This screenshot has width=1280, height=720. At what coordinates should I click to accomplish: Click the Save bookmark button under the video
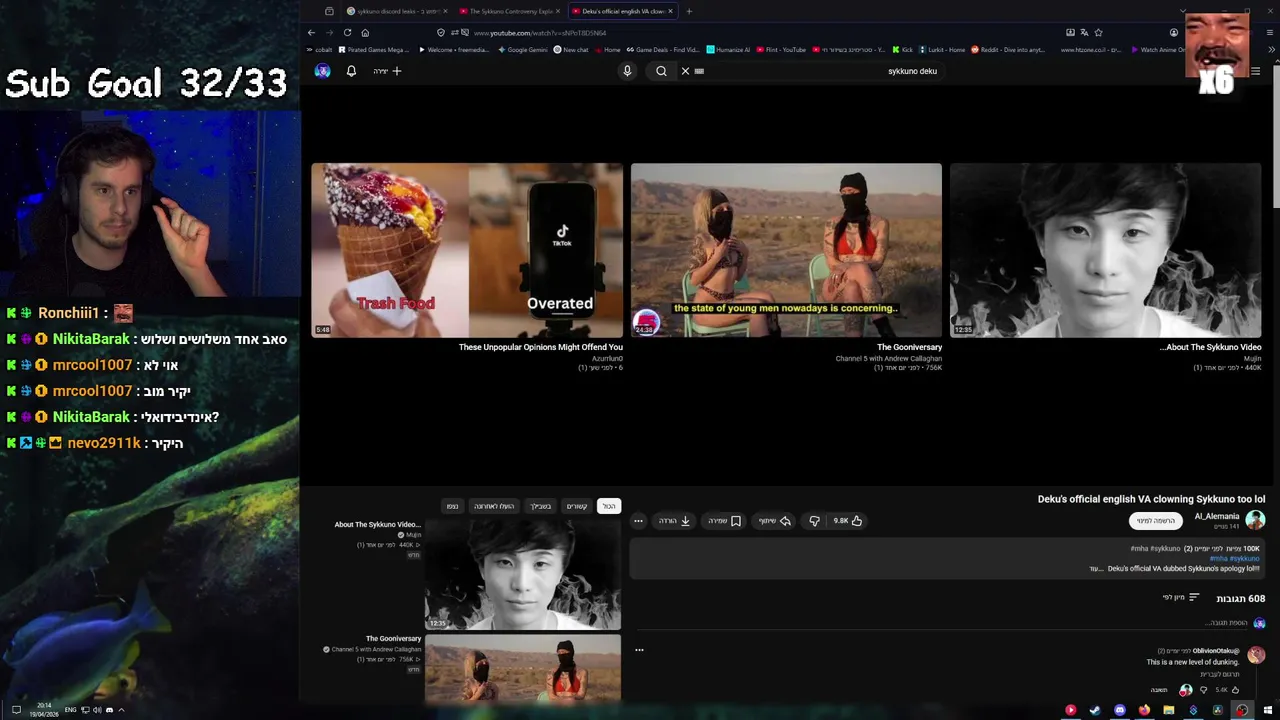point(725,521)
